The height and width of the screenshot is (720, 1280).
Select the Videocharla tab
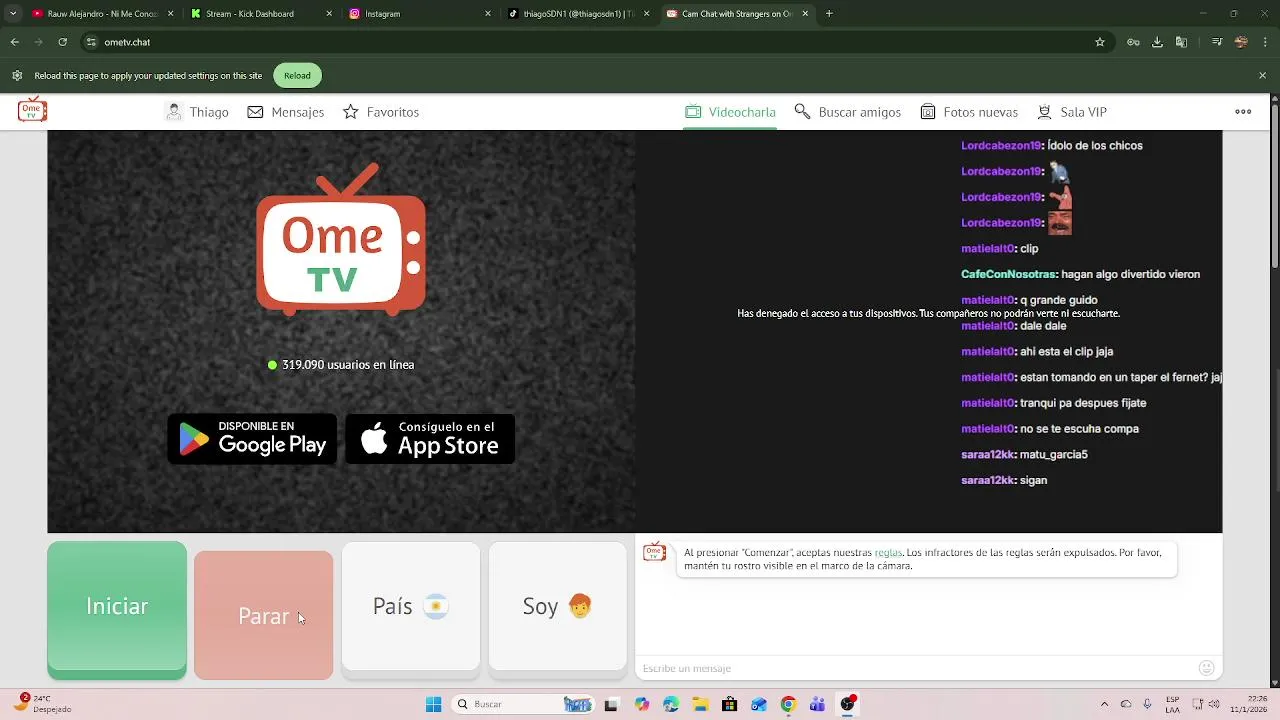(x=730, y=112)
